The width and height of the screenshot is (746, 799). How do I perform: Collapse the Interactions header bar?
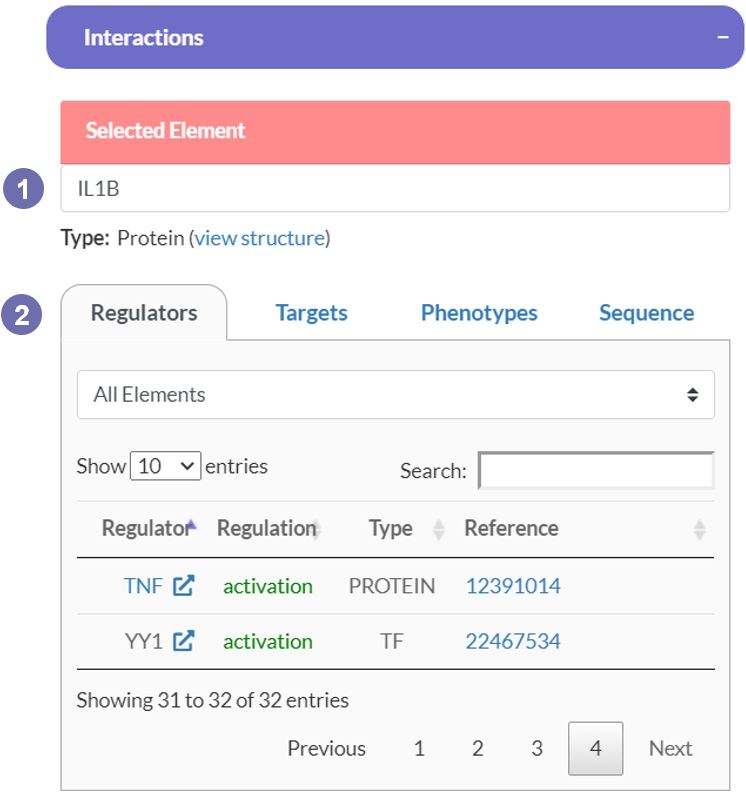[395, 37]
